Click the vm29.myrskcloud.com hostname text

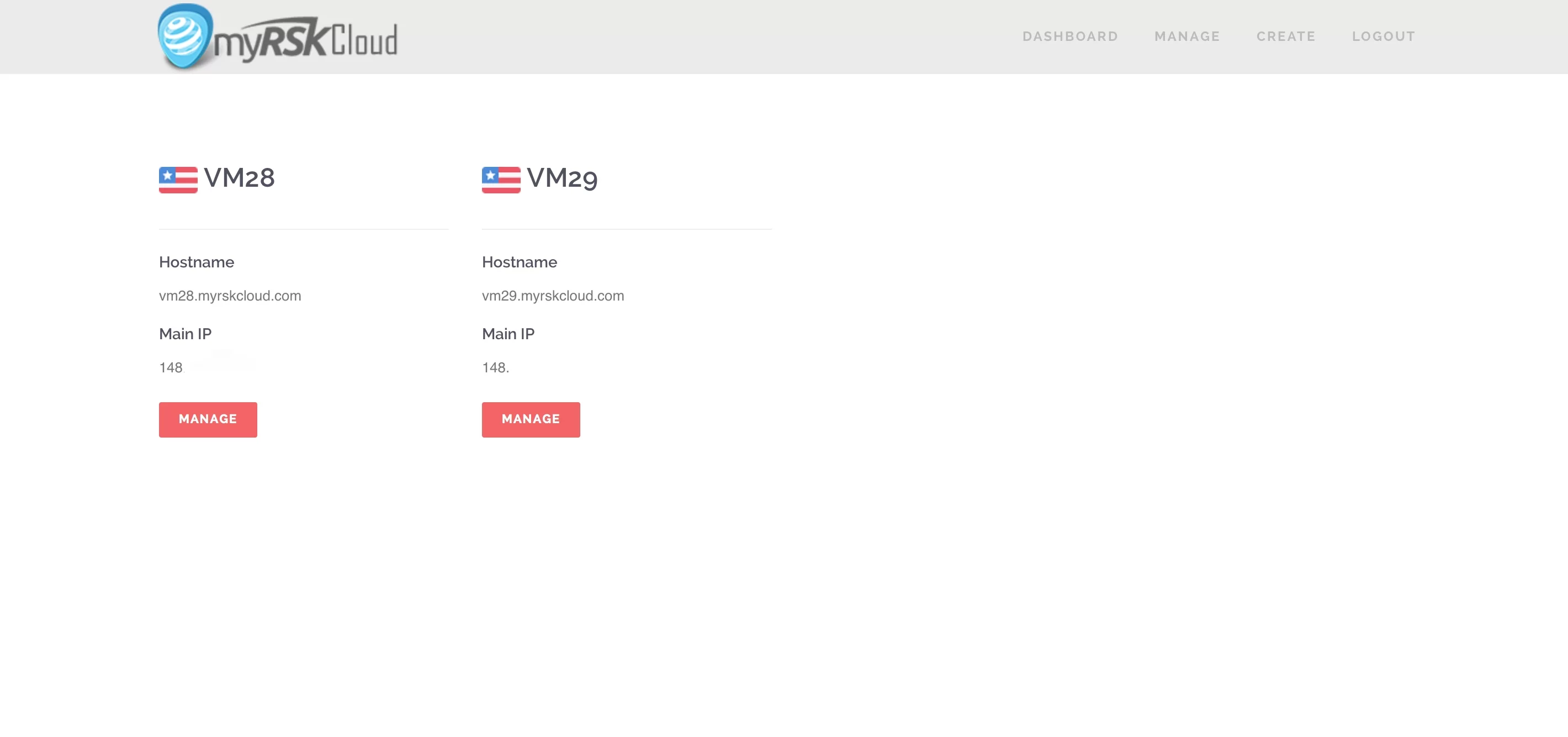[x=553, y=296]
